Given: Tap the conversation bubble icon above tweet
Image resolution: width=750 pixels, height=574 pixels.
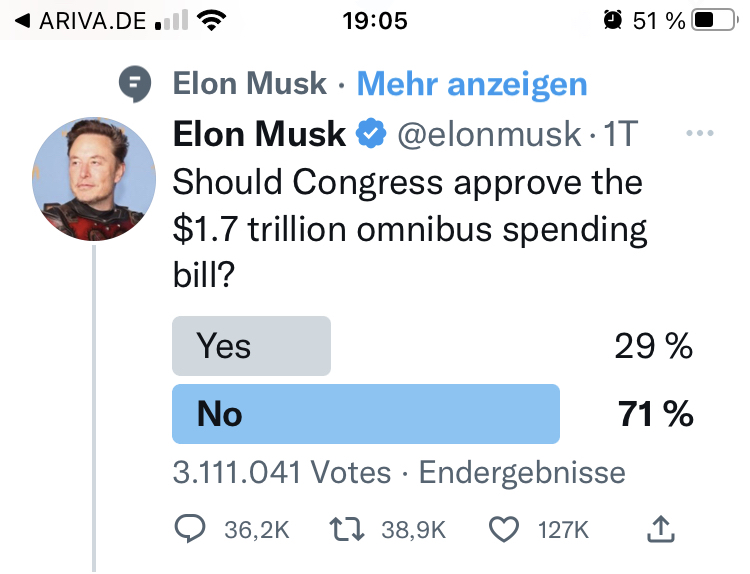Looking at the screenshot, I should coord(135,84).
